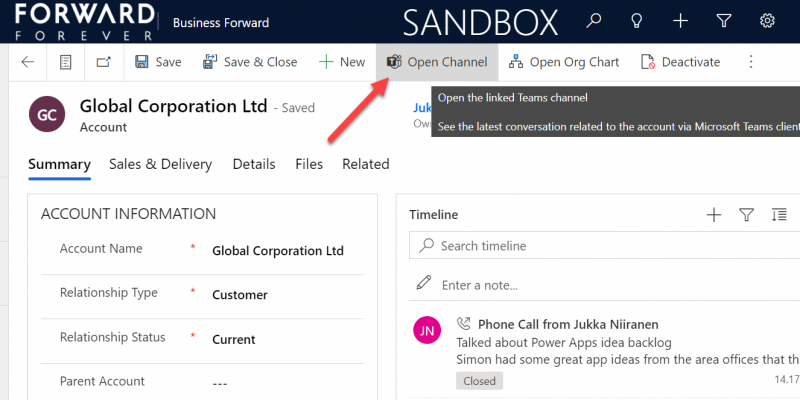Image resolution: width=800 pixels, height=400 pixels.
Task: Click the search magnifier icon in header
Action: (x=594, y=21)
